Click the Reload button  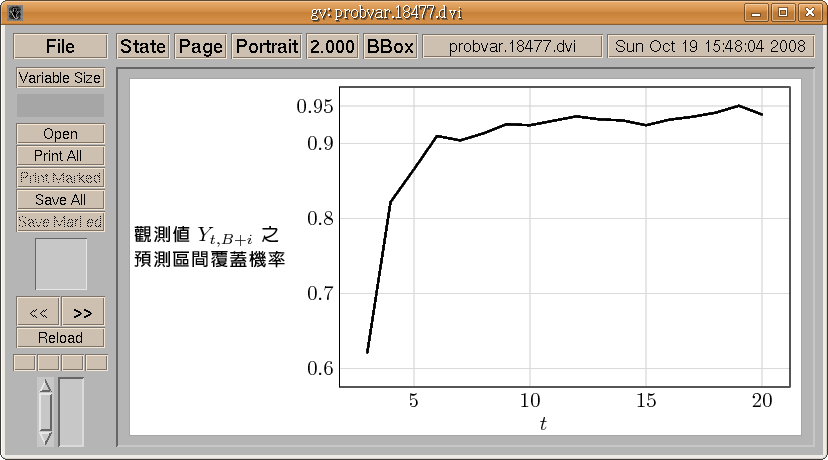coord(60,338)
